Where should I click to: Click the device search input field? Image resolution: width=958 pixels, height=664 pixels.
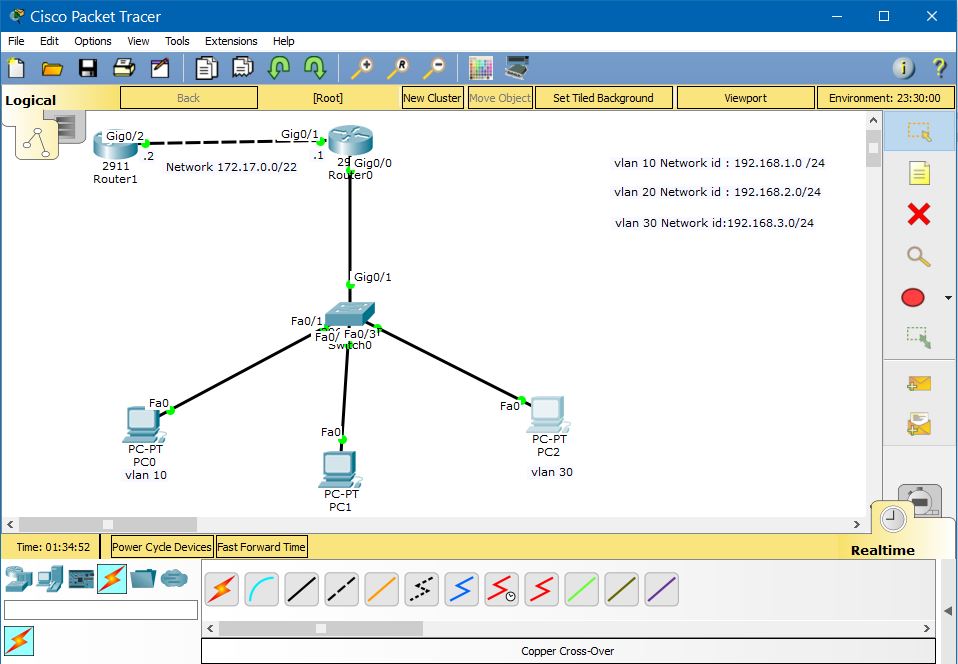pos(101,610)
